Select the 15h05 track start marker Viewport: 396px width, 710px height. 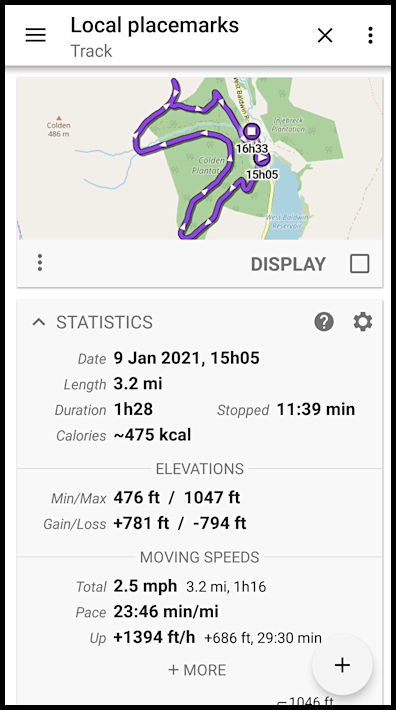click(x=262, y=158)
